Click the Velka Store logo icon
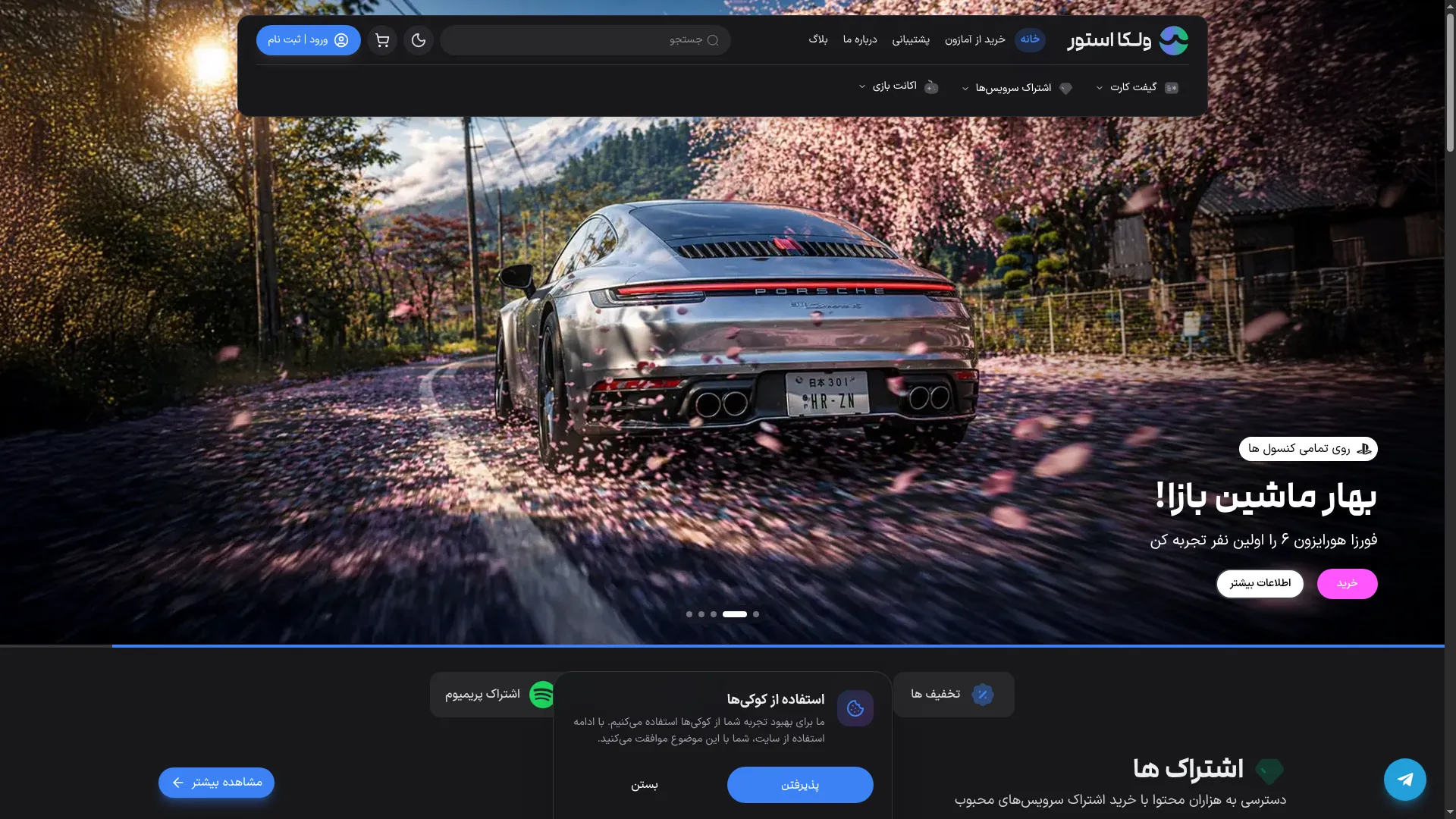Viewport: 1456px width, 819px height. [x=1173, y=40]
